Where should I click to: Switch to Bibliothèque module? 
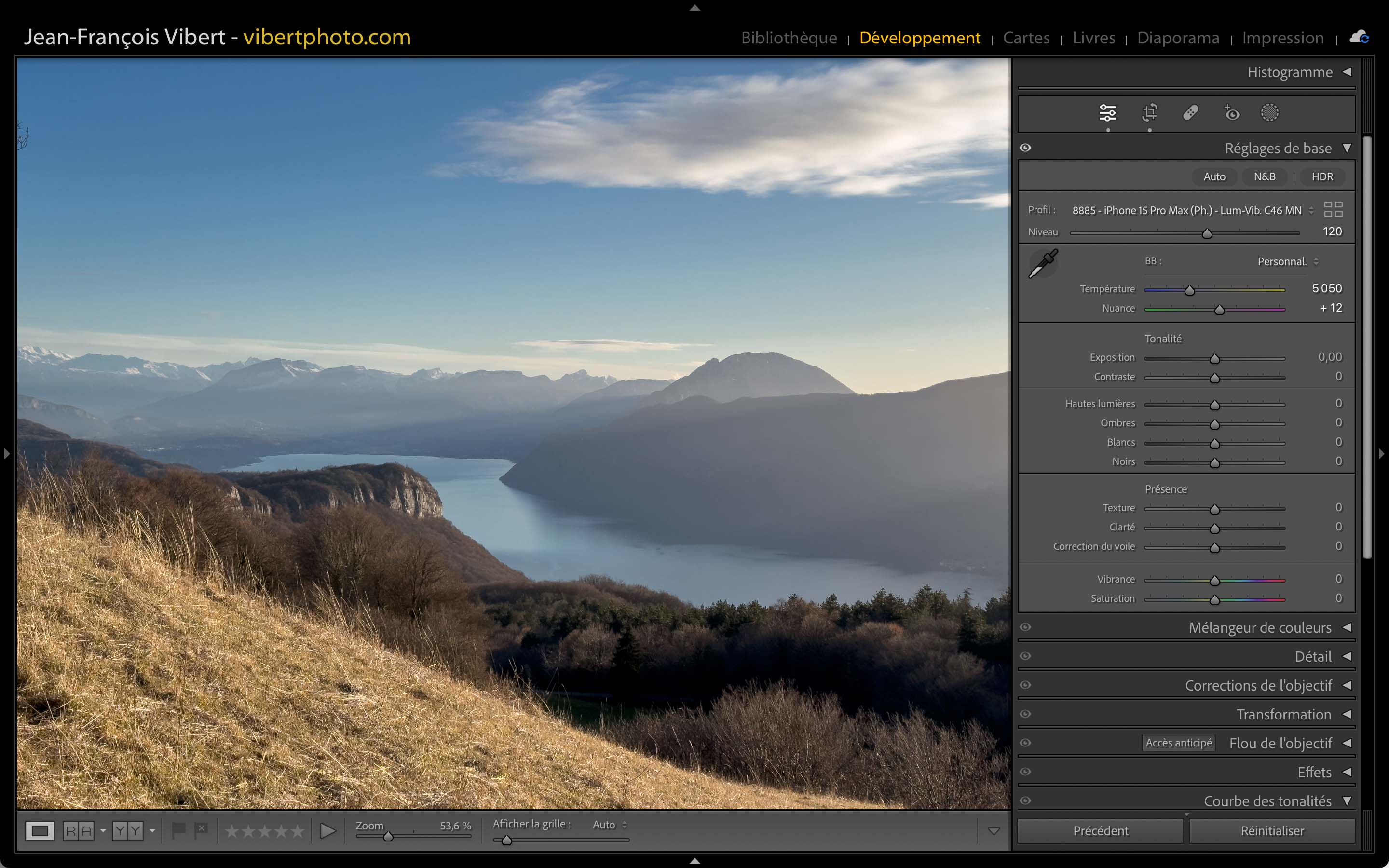coord(789,38)
